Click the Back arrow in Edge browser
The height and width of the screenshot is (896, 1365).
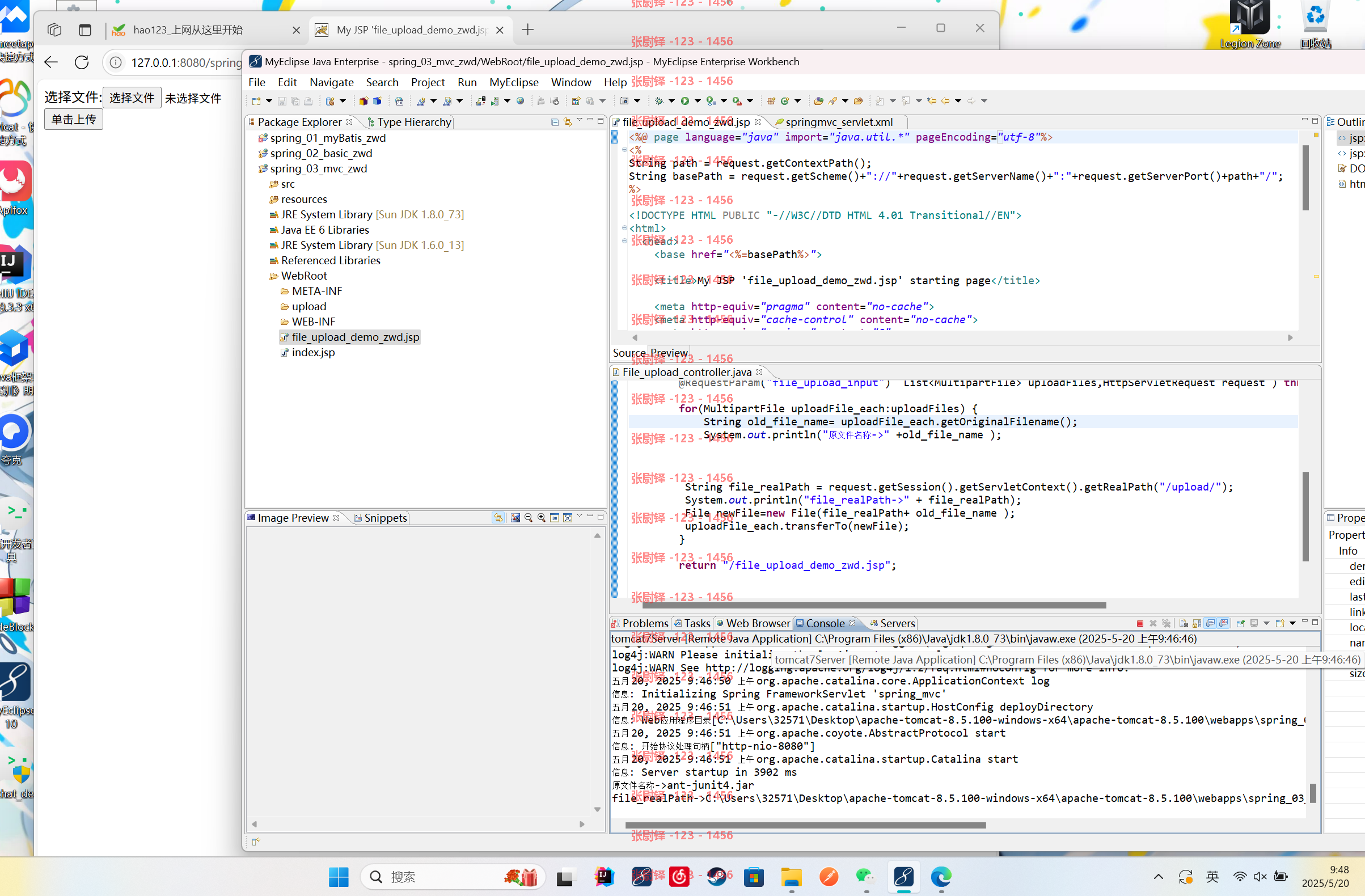click(x=51, y=62)
